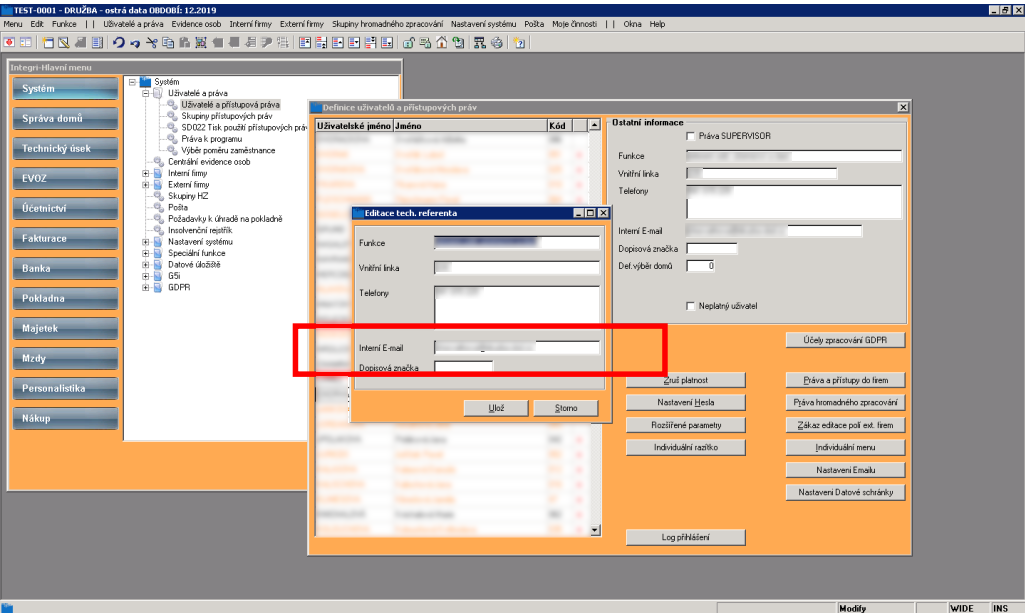Open the Evidence osob menu

pyautogui.click(x=196, y=24)
